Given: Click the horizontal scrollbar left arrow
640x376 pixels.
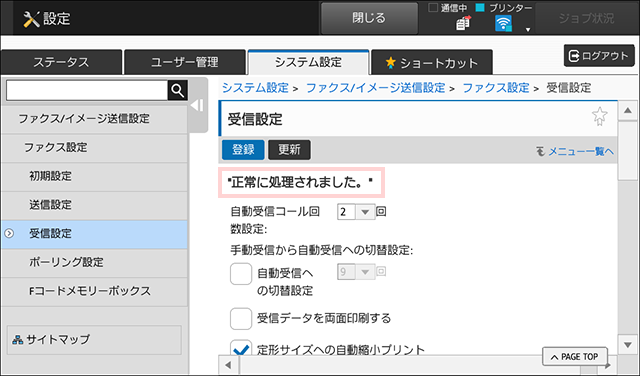Looking at the screenshot, I should [x=229, y=365].
